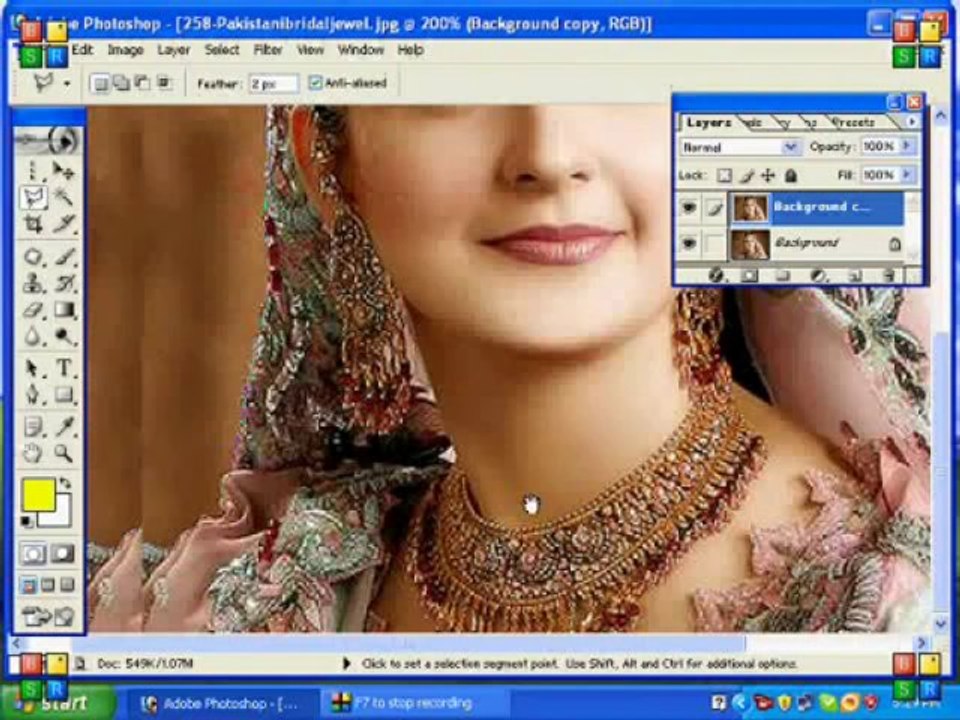Select the Rectangular Marquee tool

tap(33, 170)
